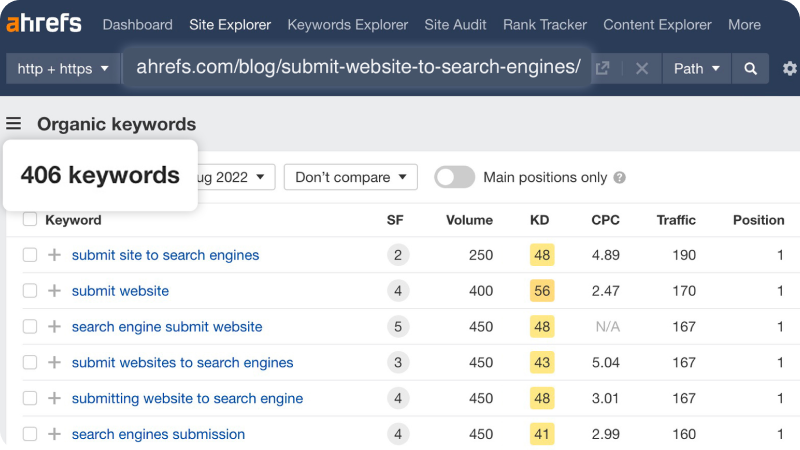
Task: Sort by the Traffic column header
Action: coord(676,220)
